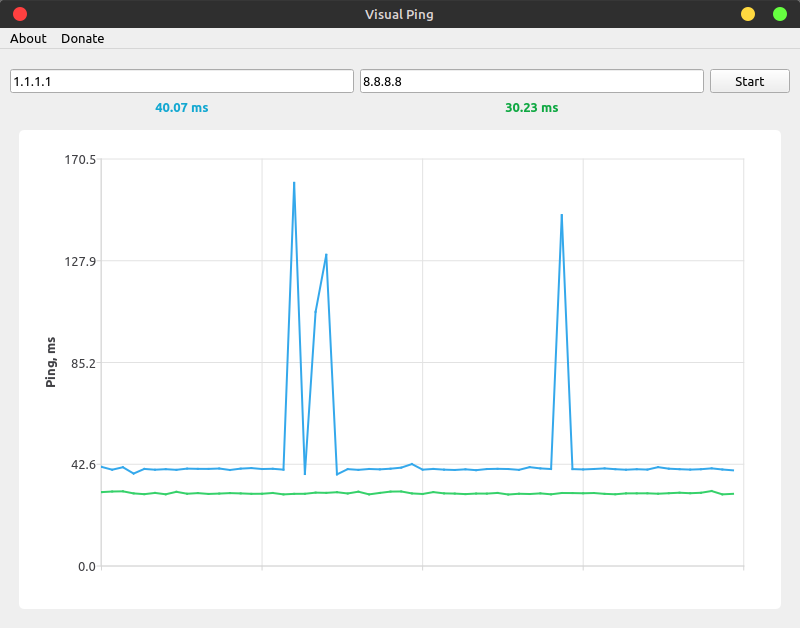Click the Start button

[749, 81]
